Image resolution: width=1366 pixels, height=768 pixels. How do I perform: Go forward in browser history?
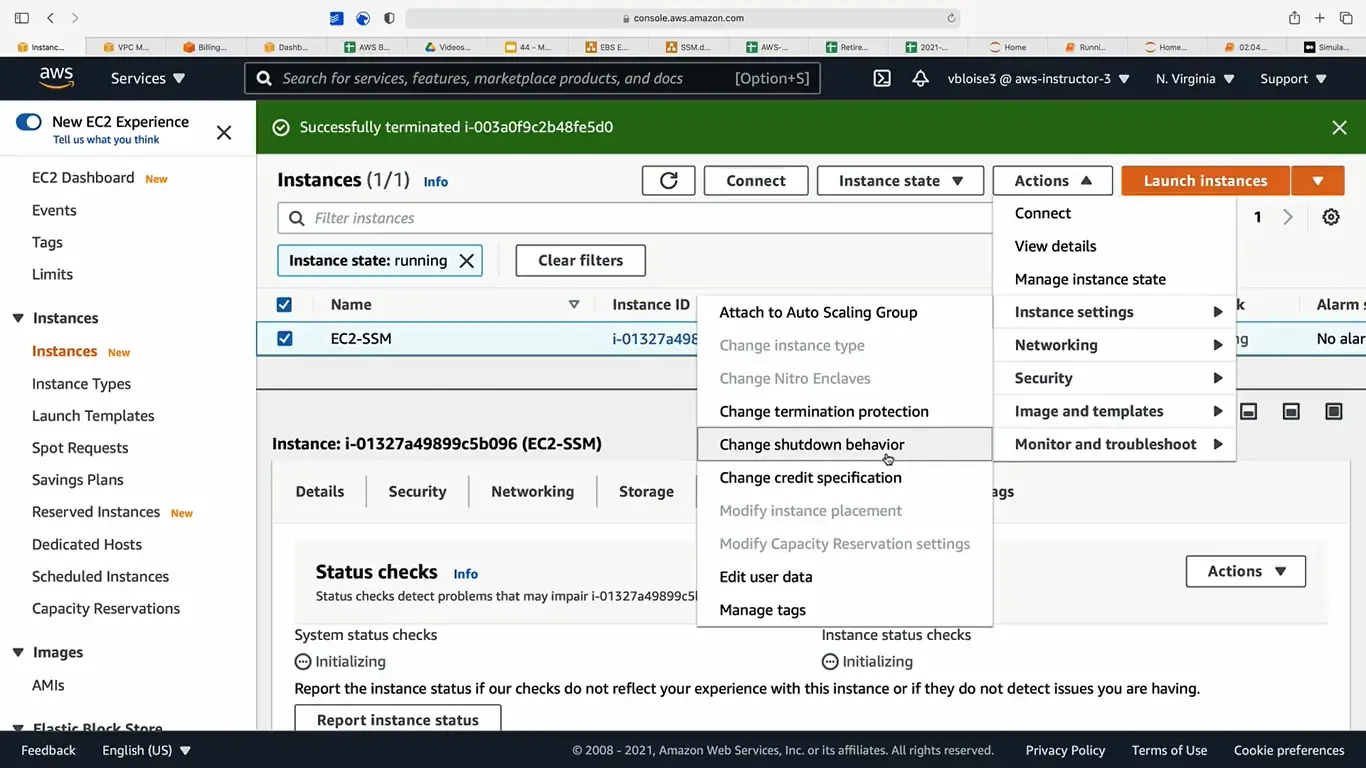click(75, 18)
